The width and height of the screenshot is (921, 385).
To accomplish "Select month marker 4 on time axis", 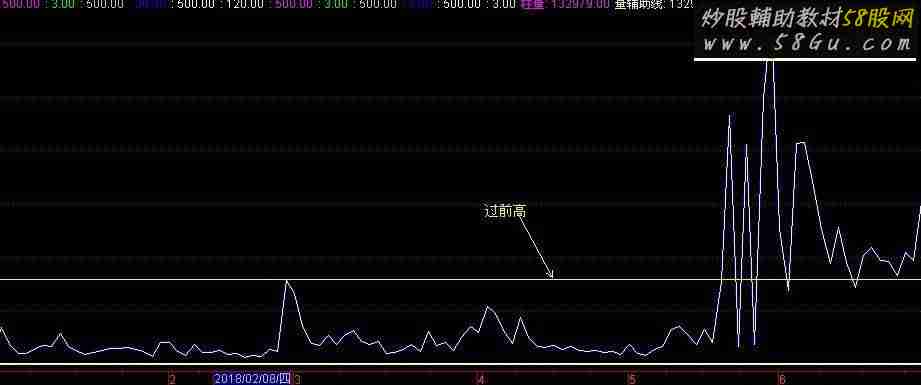I will click(x=481, y=380).
